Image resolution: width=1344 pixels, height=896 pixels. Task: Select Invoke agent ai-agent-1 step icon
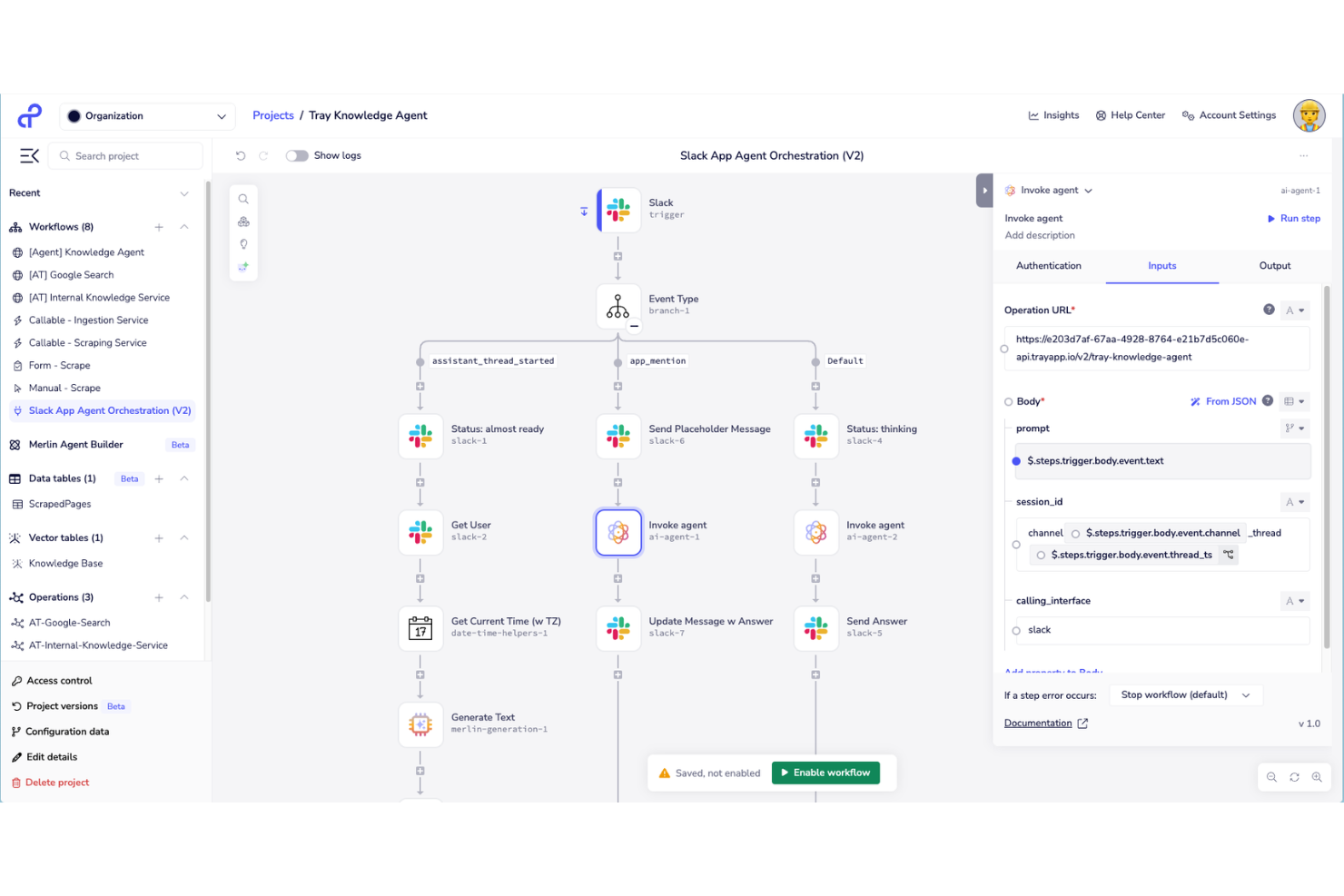click(618, 532)
